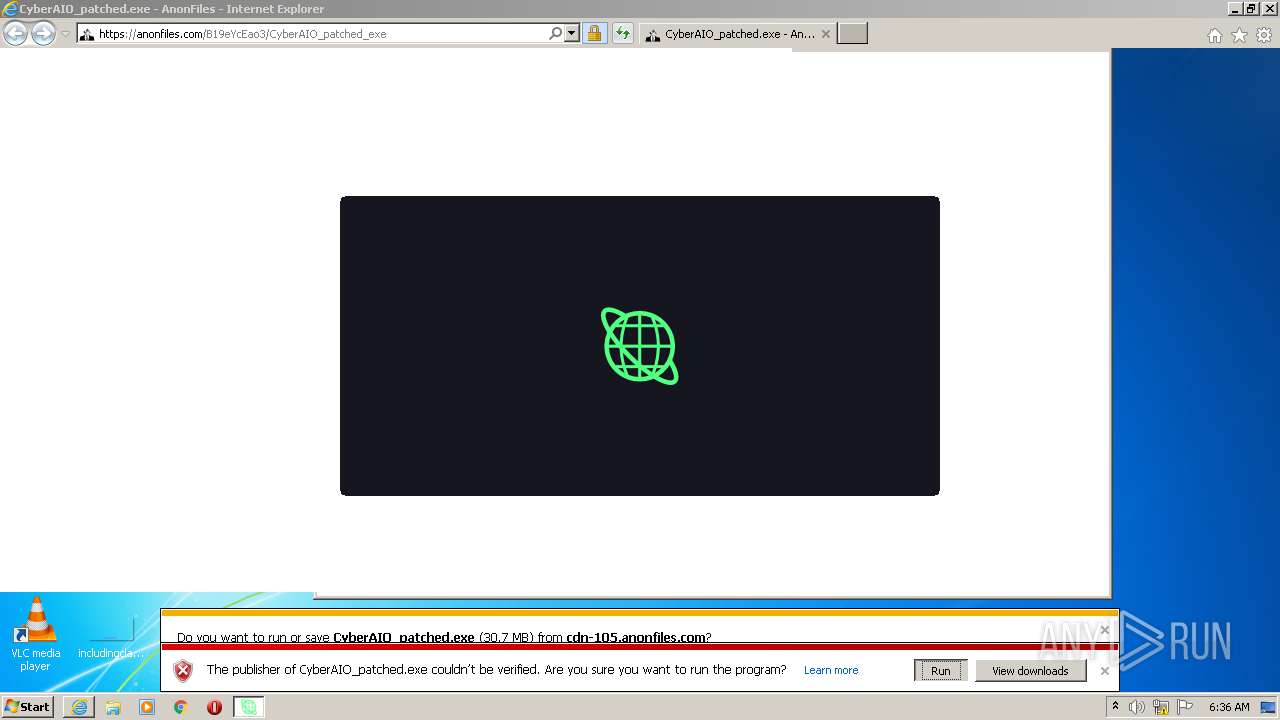The image size is (1280, 720).
Task: Close the run or save download bar
Action: [x=1105, y=630]
